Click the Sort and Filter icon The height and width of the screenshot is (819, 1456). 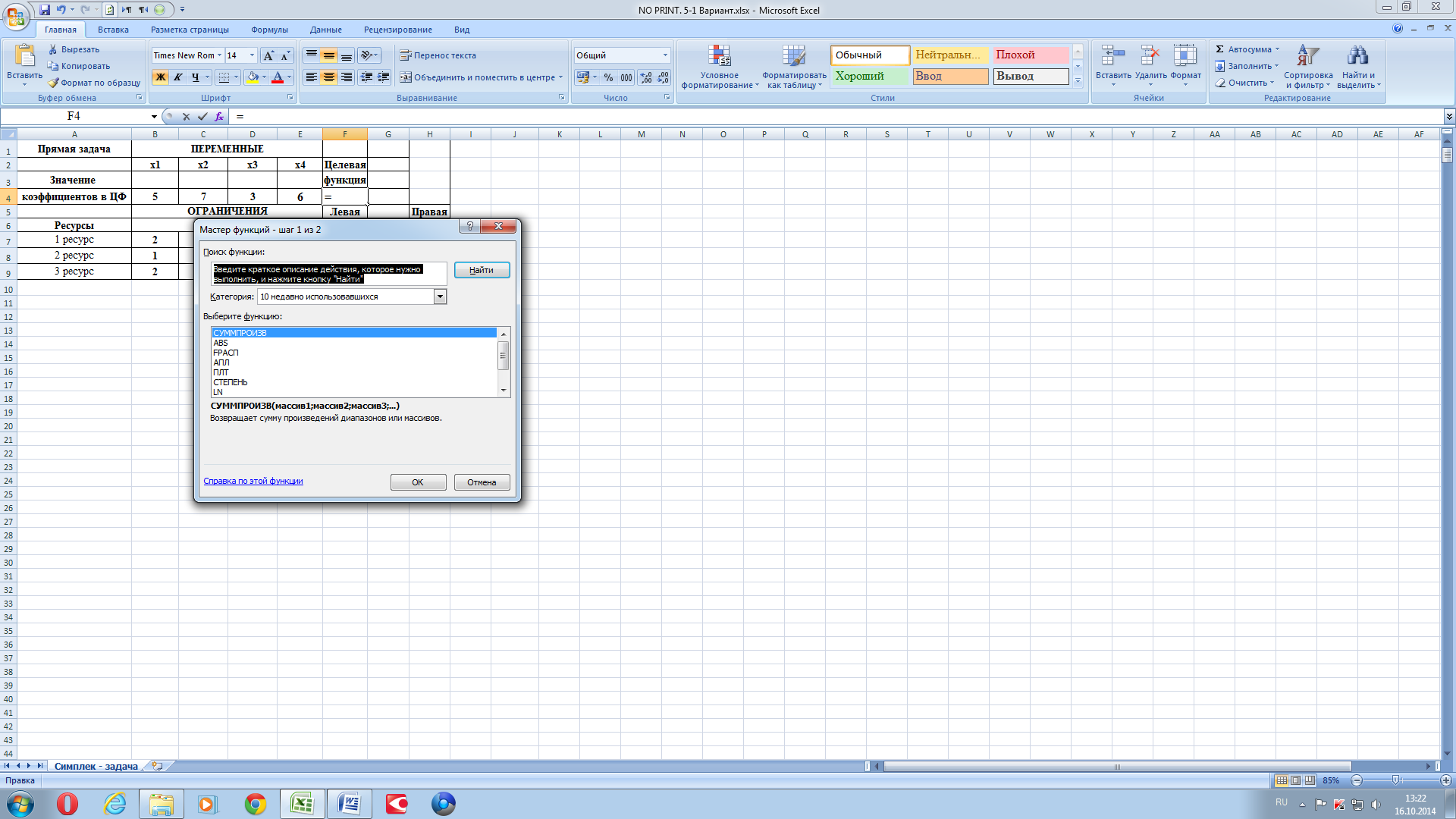(1307, 56)
